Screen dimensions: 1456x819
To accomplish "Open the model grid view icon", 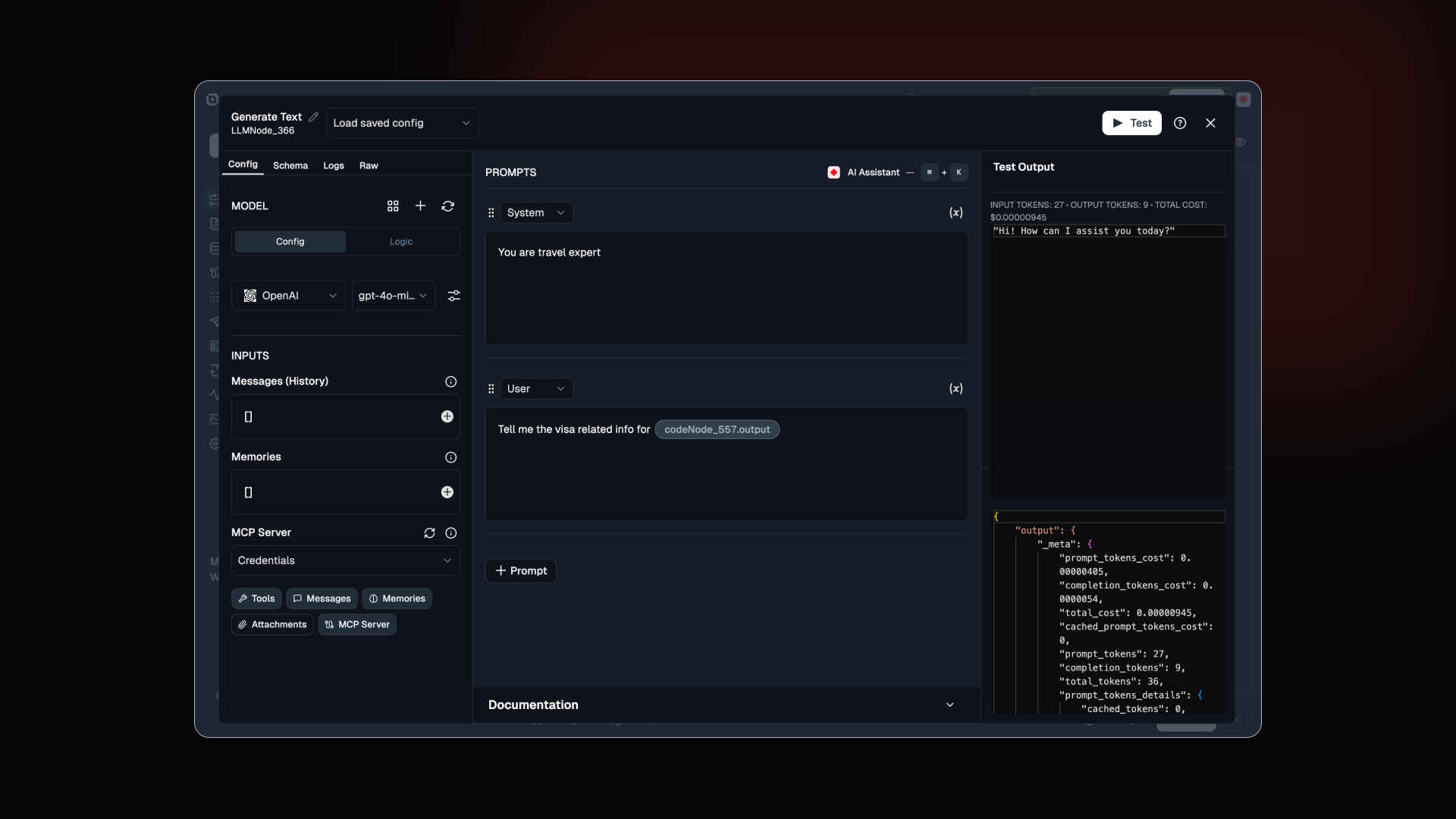I will 393,206.
